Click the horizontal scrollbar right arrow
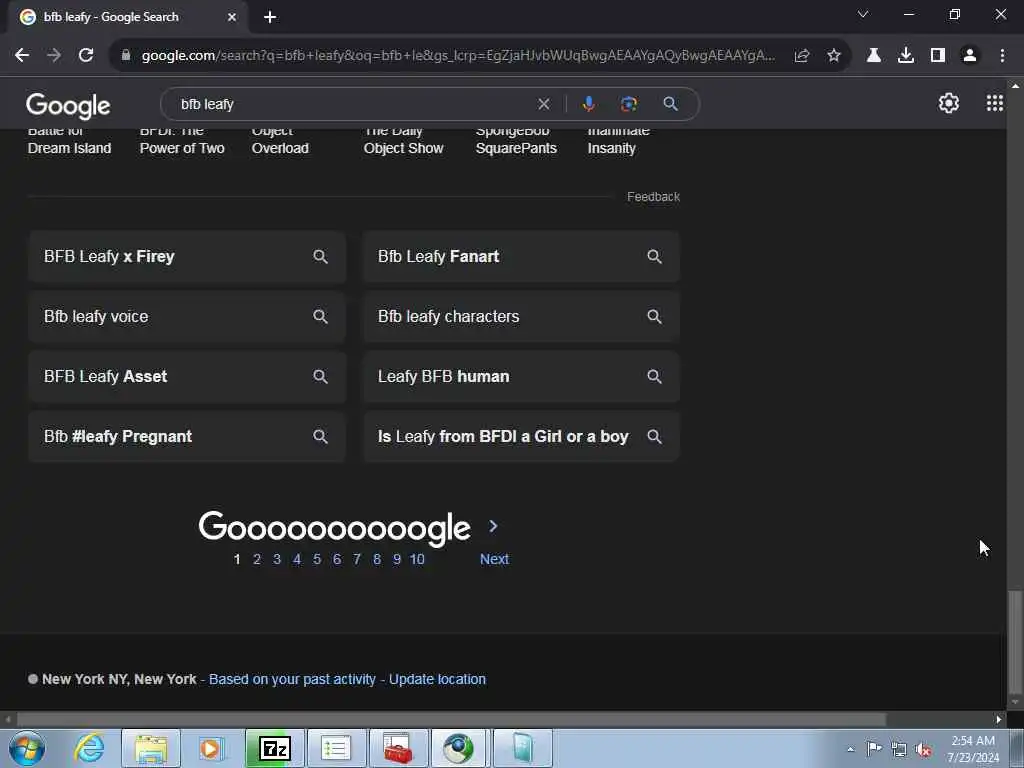This screenshot has width=1024, height=768. coord(999,719)
